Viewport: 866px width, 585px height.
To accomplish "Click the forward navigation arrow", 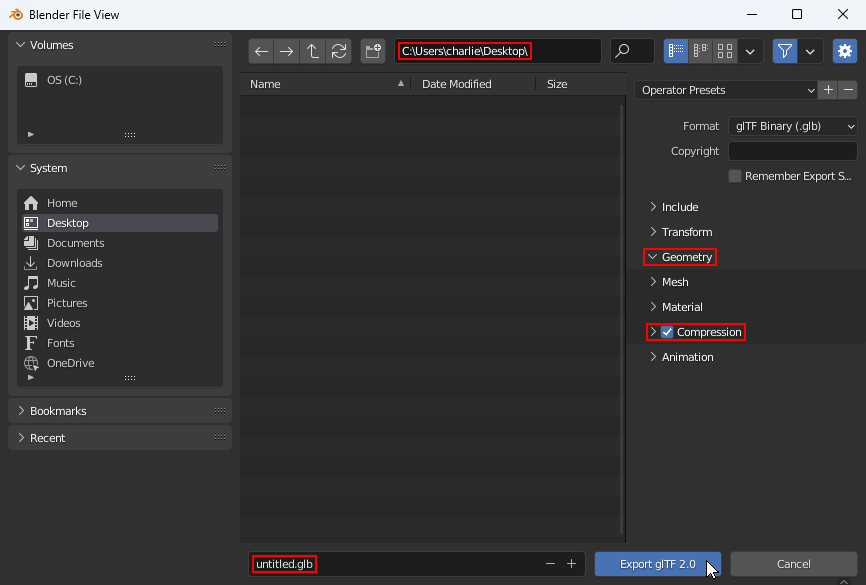I will click(x=287, y=51).
